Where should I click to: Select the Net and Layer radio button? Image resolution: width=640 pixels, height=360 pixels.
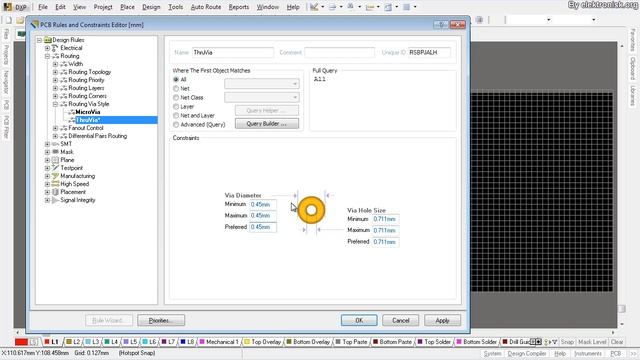(x=176, y=116)
